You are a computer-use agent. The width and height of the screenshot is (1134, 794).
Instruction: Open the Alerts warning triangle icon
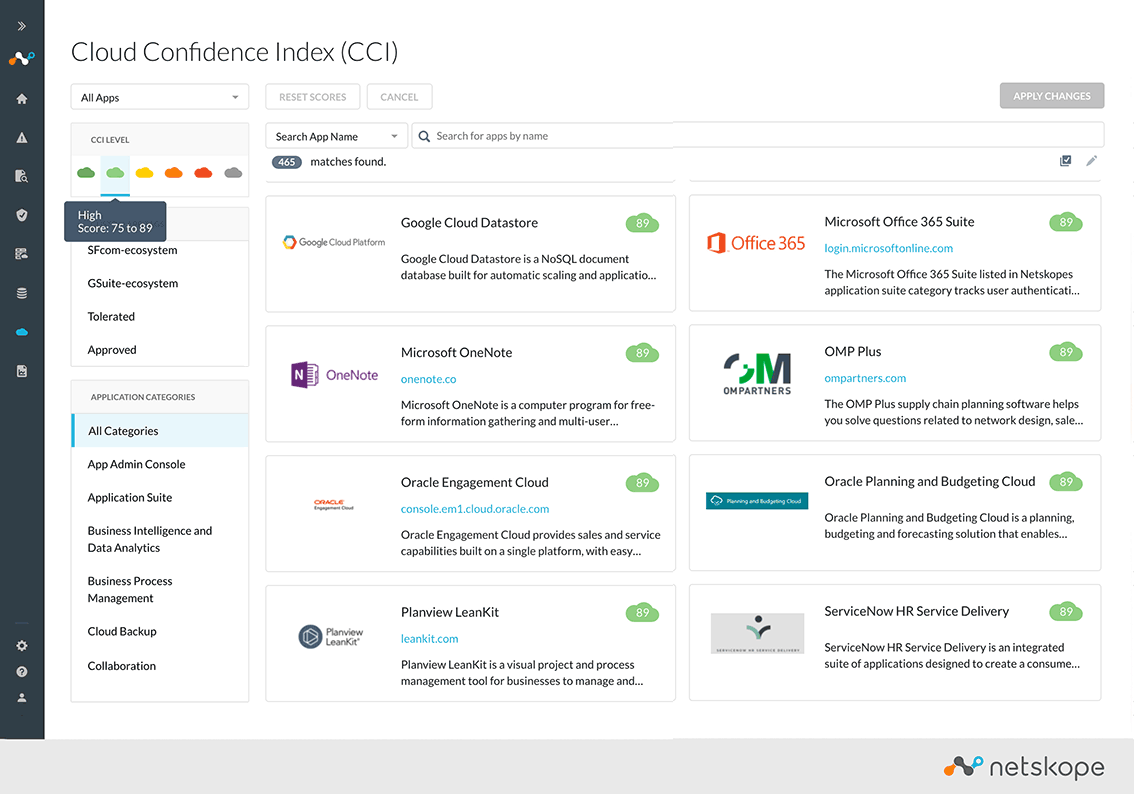22,137
